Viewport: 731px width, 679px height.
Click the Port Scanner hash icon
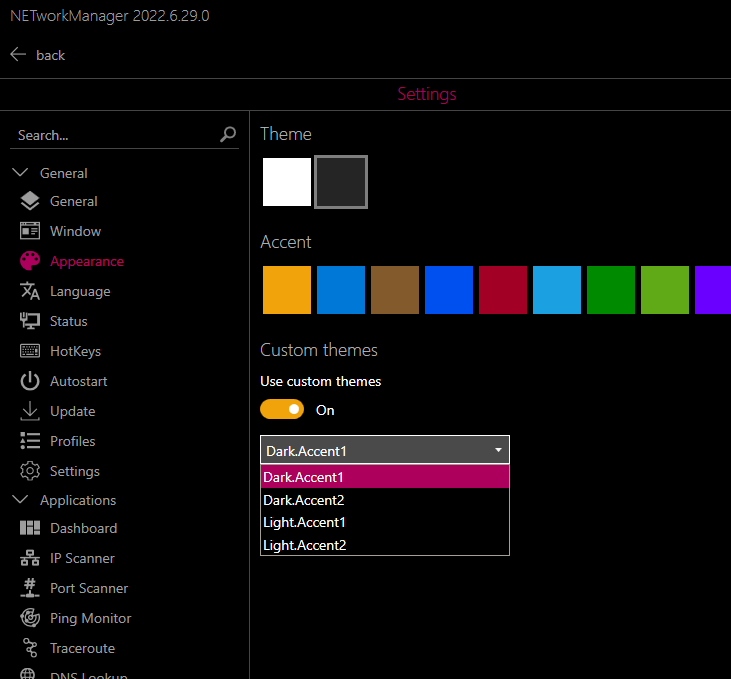pos(30,588)
